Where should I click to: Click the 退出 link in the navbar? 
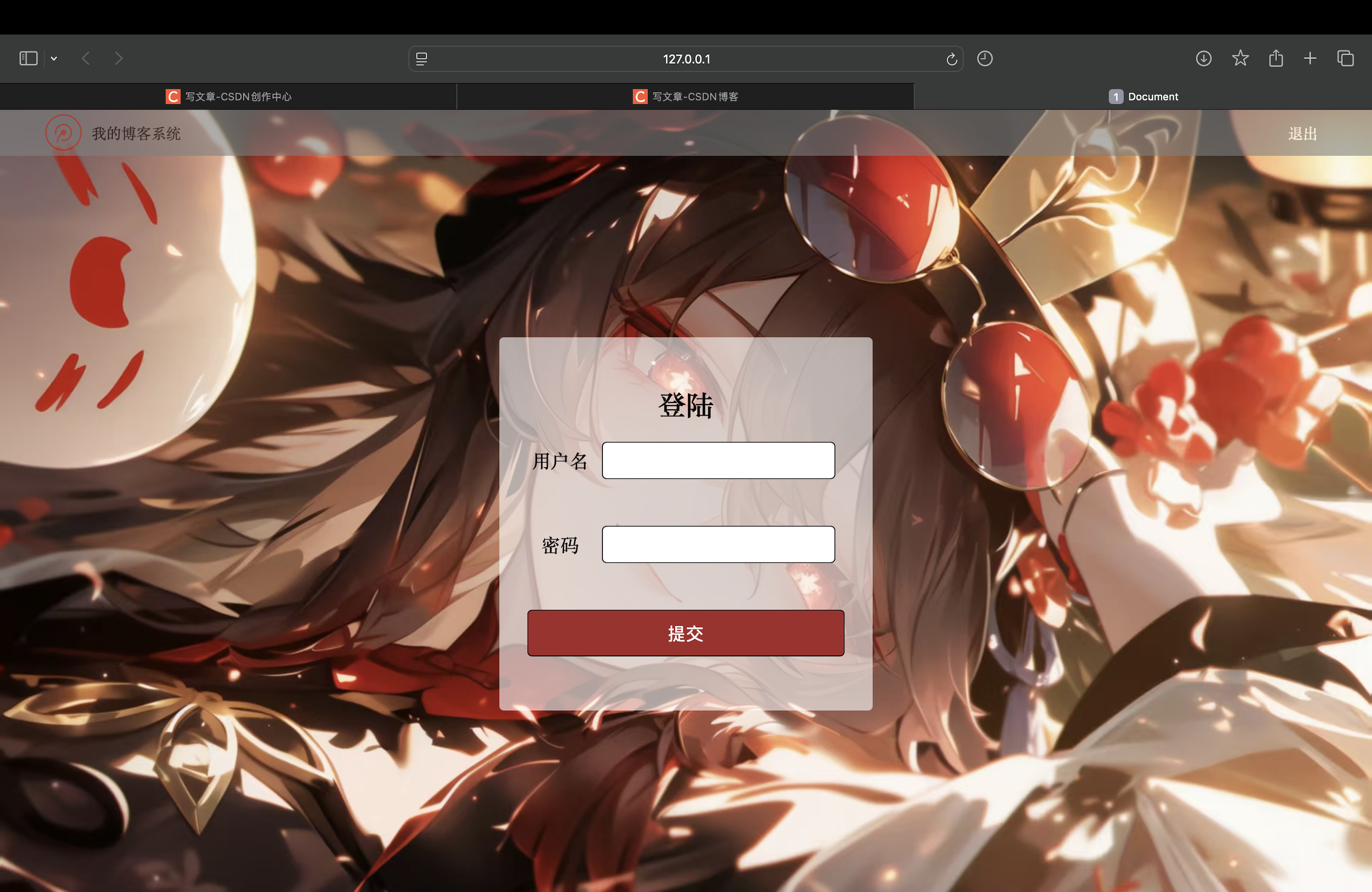[x=1302, y=134]
